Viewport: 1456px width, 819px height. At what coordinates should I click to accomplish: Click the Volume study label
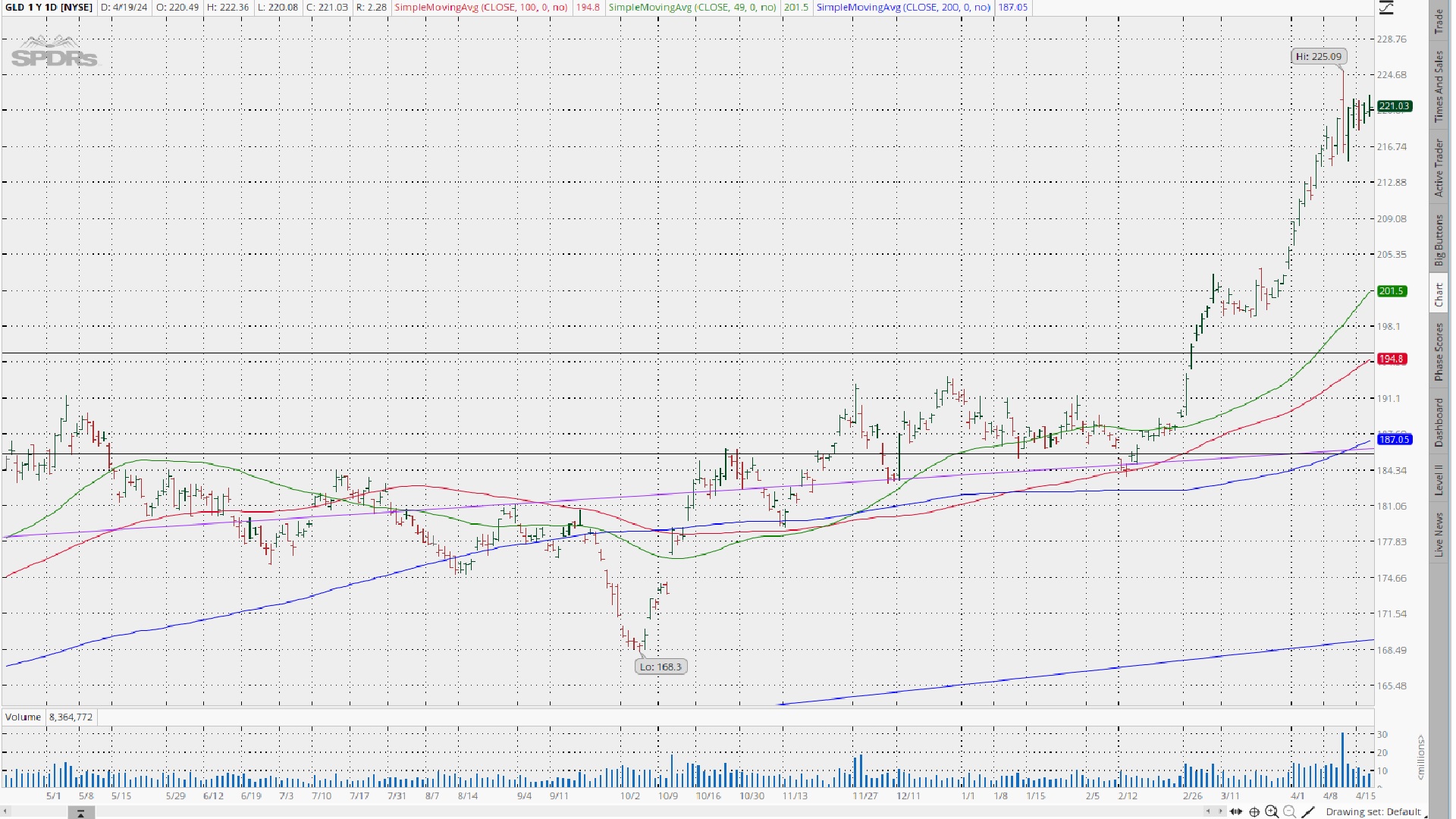(23, 717)
